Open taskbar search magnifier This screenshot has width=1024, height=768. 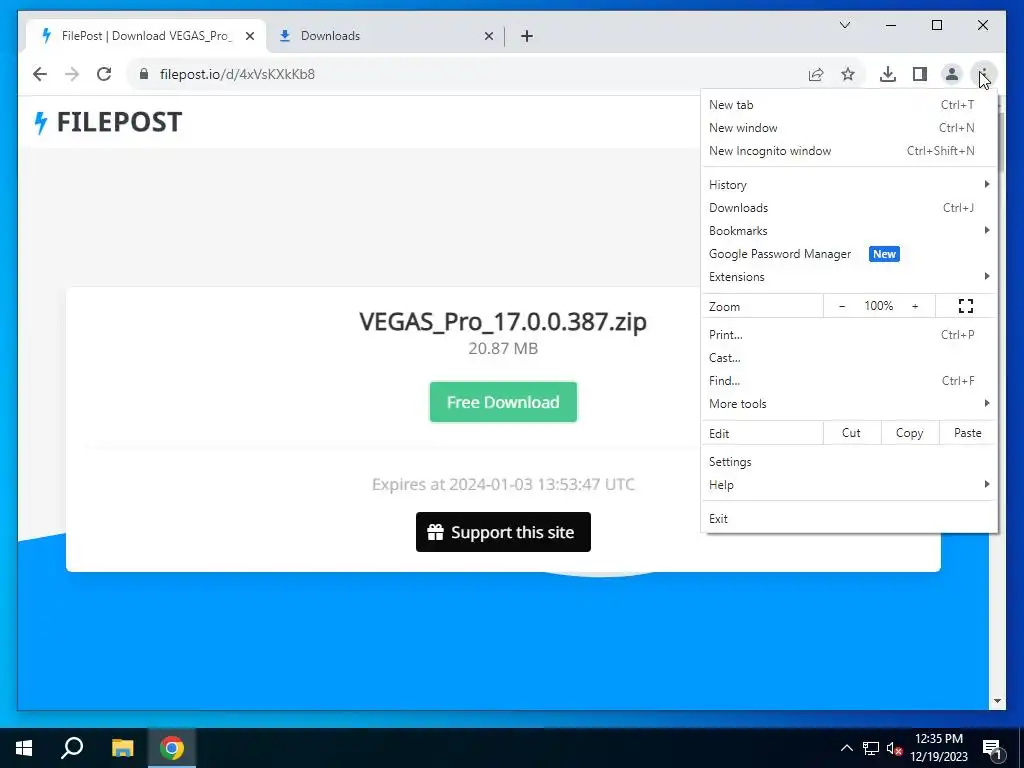tap(72, 748)
